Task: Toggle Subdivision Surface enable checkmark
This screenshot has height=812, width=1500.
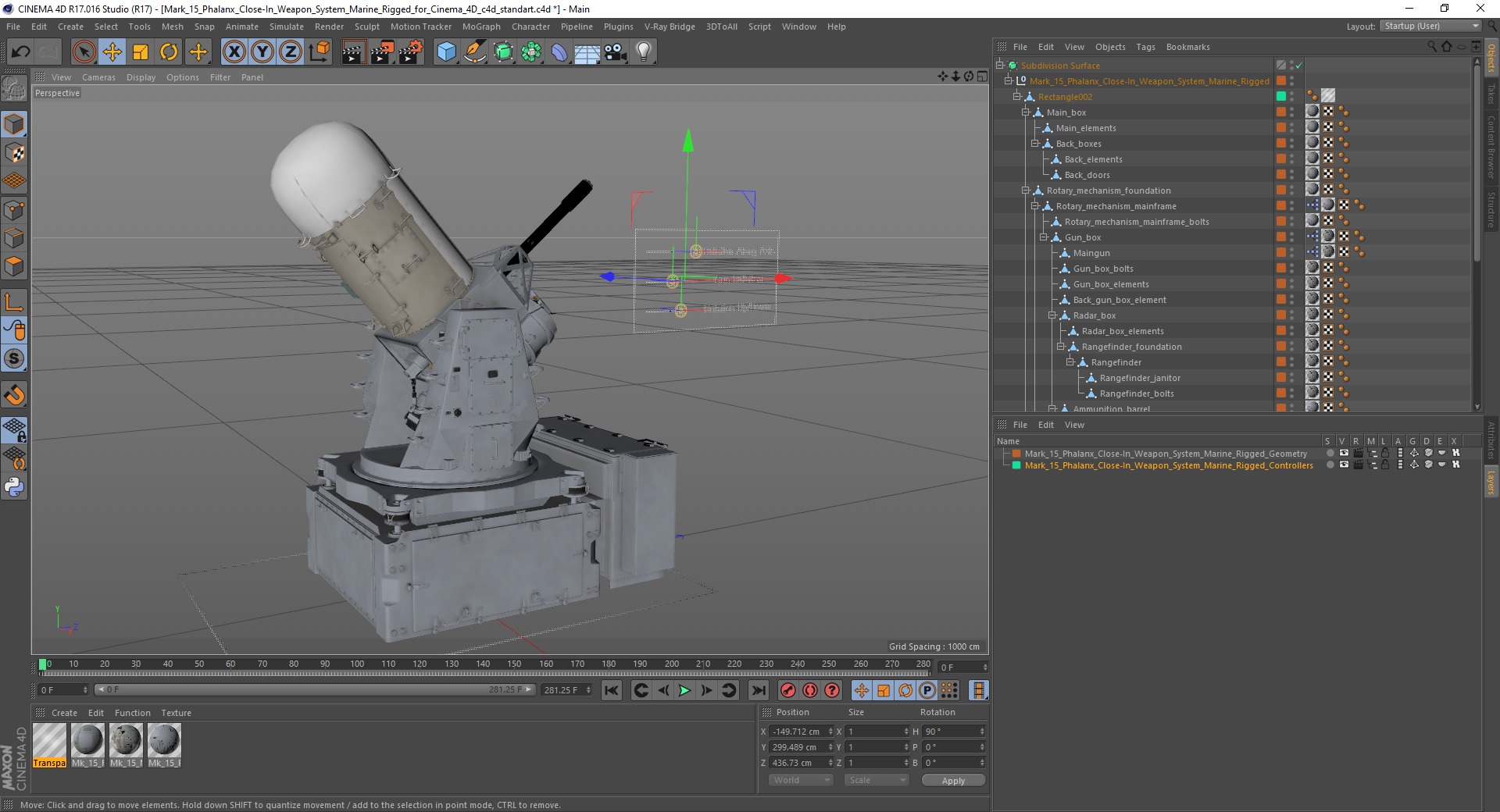Action: pyautogui.click(x=1299, y=66)
